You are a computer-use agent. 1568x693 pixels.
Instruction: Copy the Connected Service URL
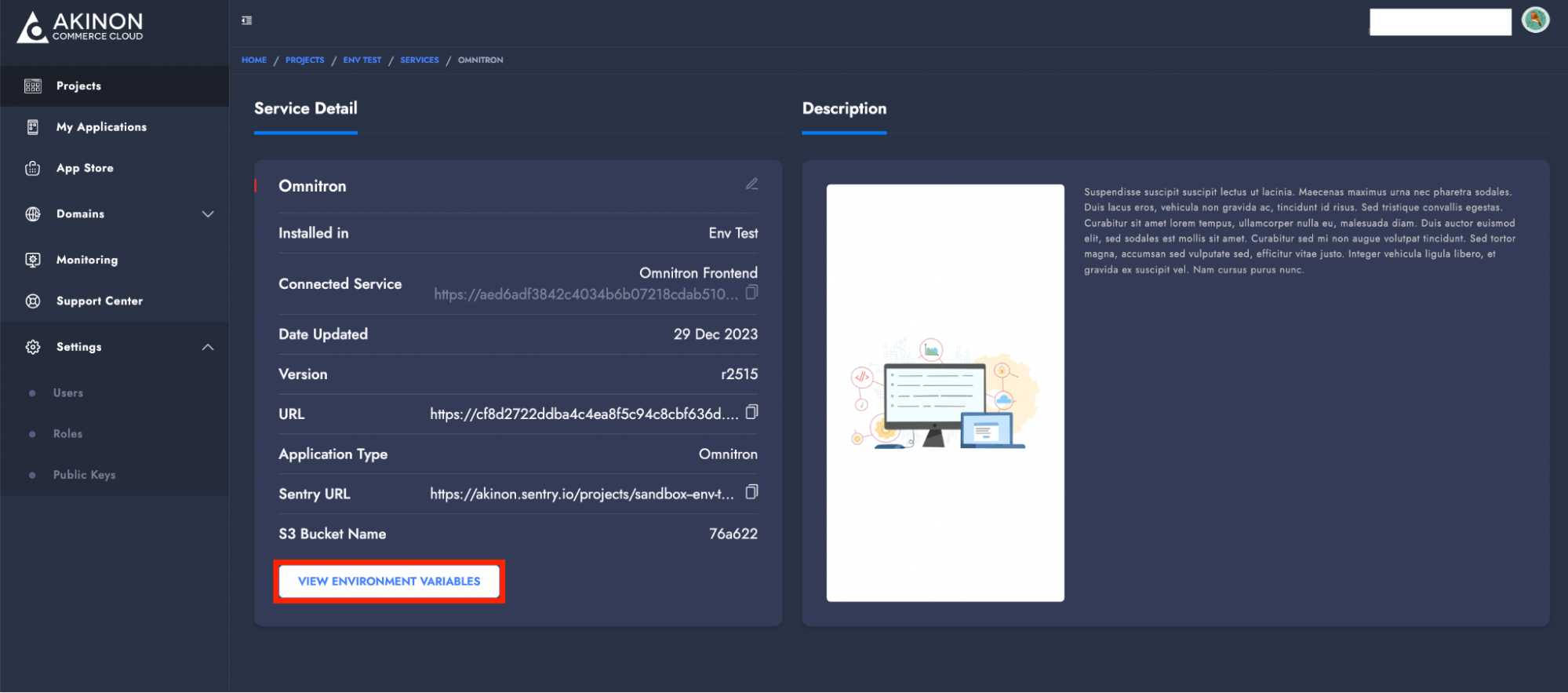click(751, 292)
